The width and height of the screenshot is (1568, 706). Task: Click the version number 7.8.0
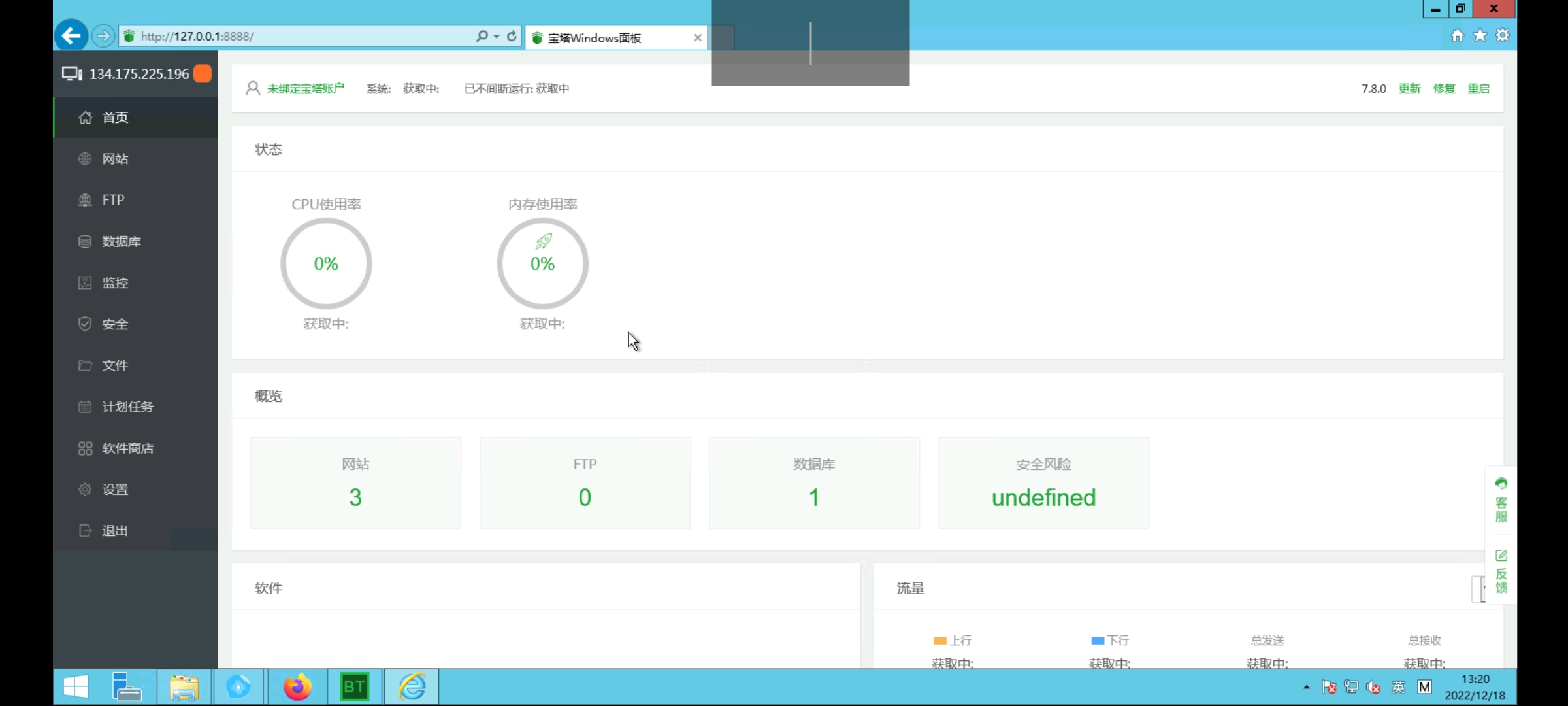pos(1373,88)
